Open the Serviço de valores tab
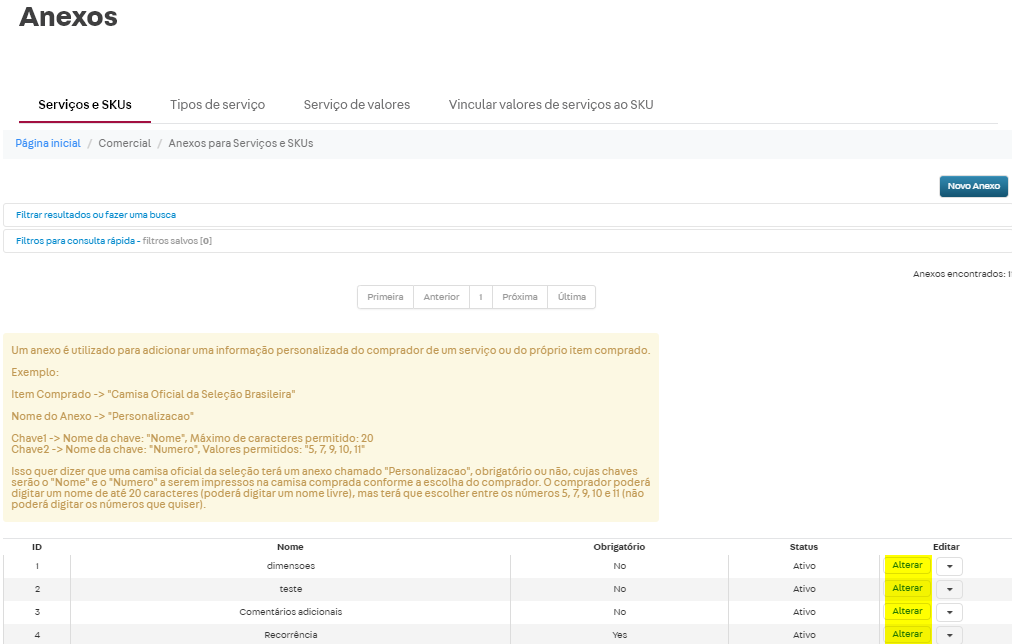 point(356,104)
